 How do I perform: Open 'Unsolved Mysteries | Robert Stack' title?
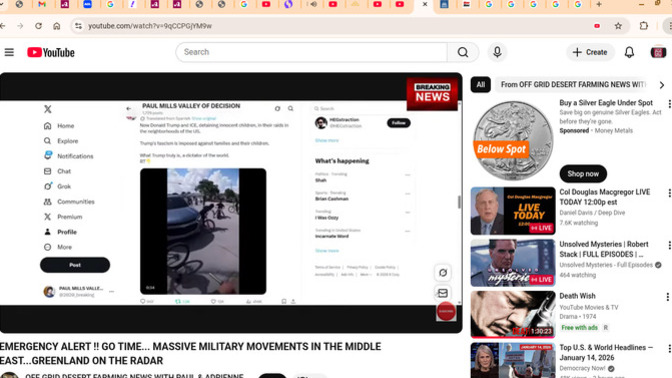coord(603,249)
